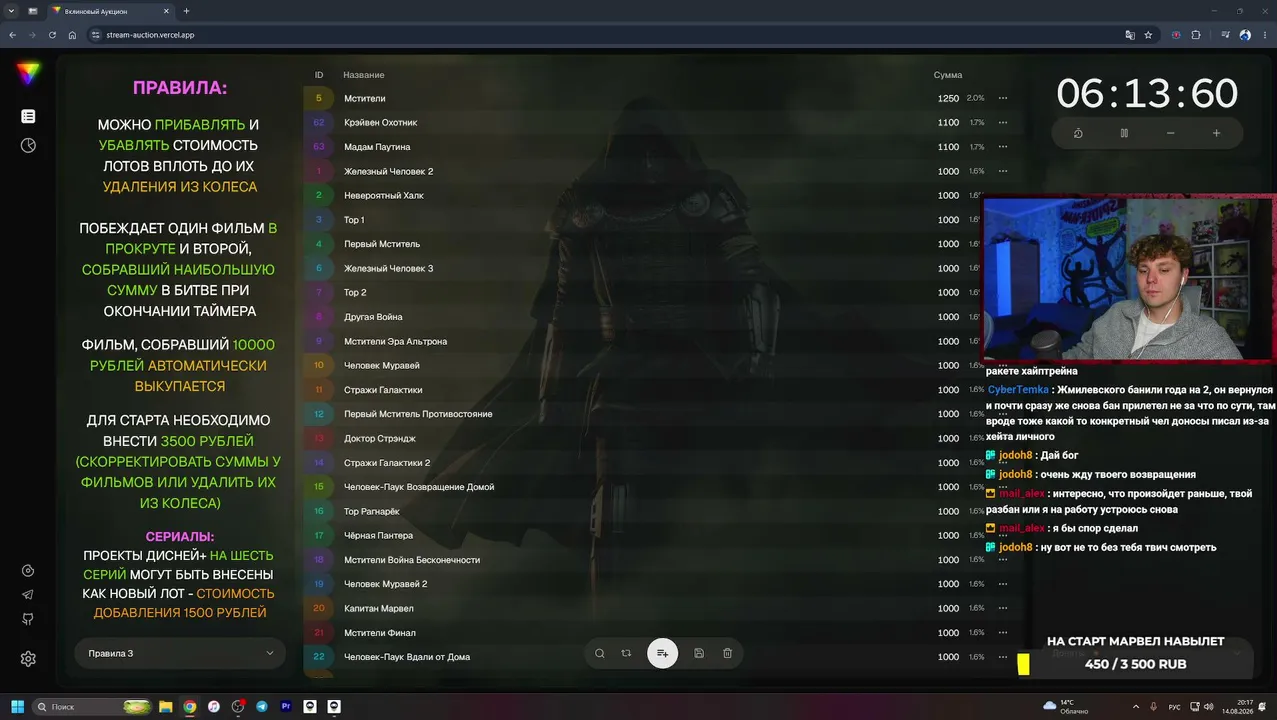Close the Вклиновый Аукцион tab
This screenshot has height=720, width=1277.
coord(166,11)
